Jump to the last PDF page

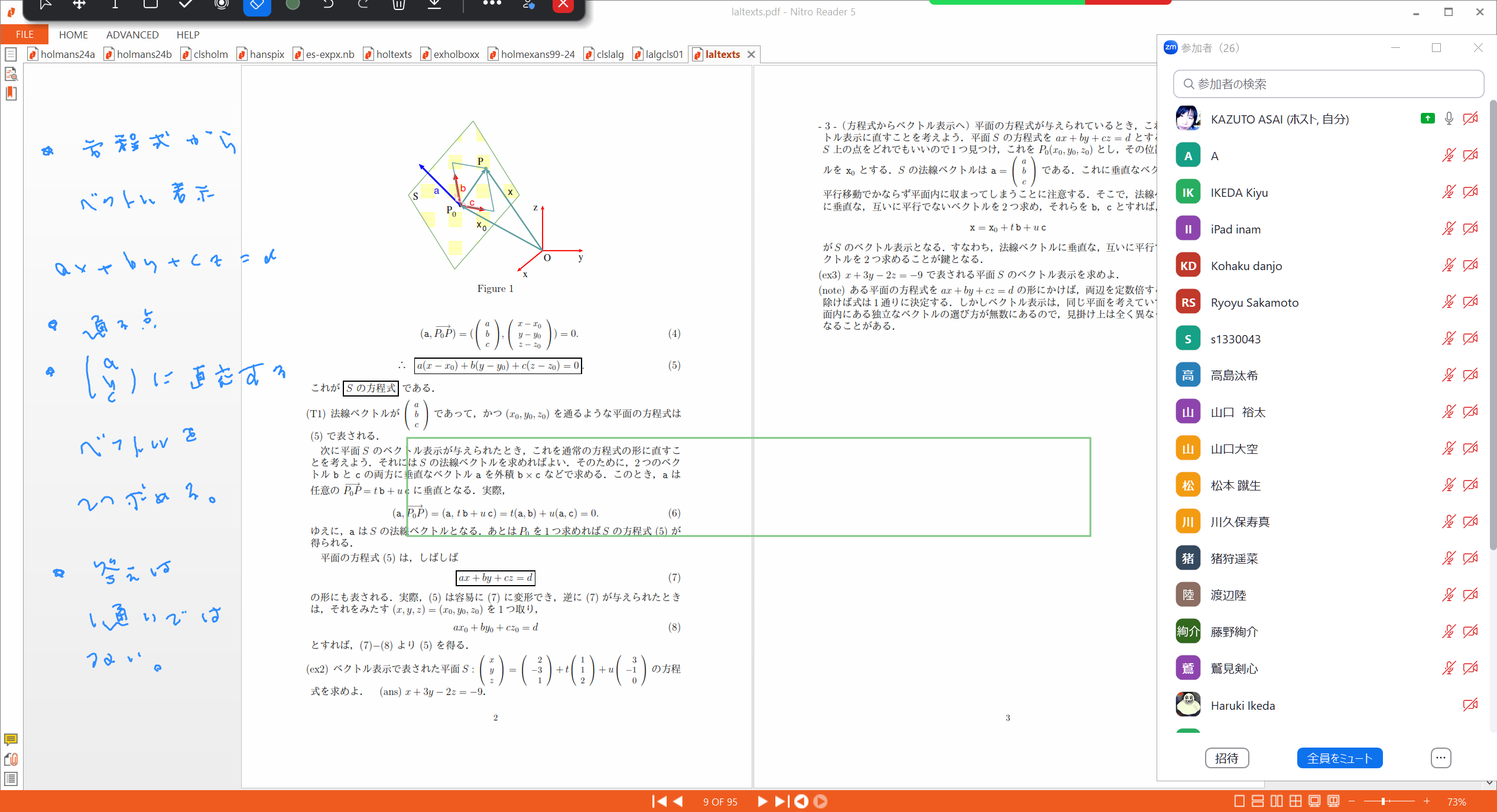tap(781, 801)
